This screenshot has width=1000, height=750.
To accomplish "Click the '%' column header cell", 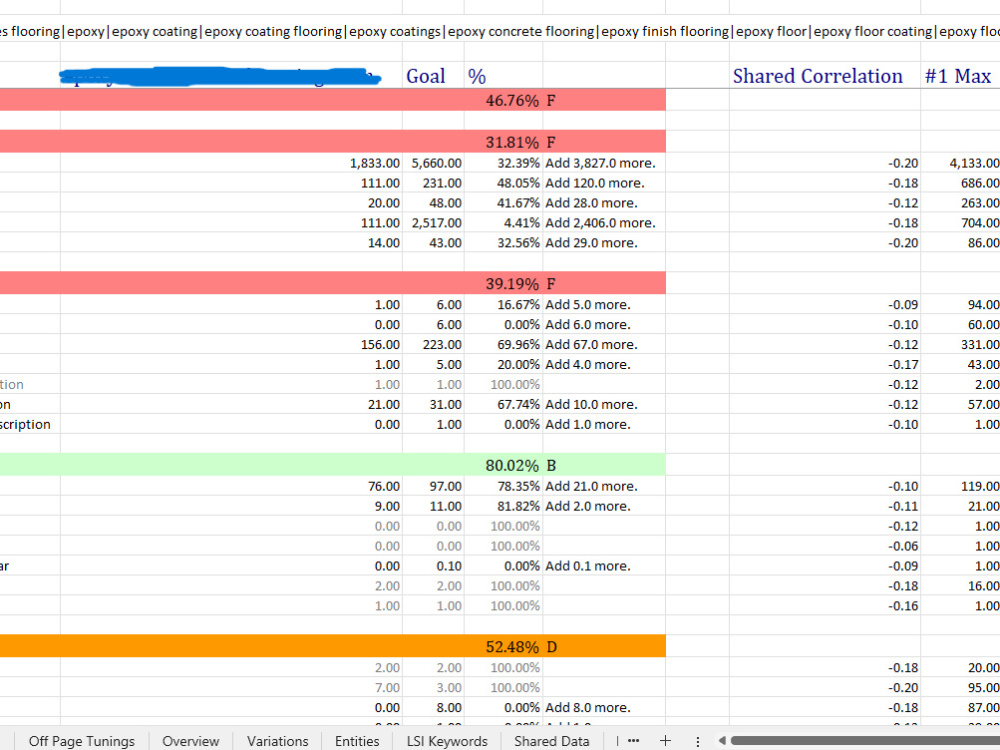I will coord(503,76).
